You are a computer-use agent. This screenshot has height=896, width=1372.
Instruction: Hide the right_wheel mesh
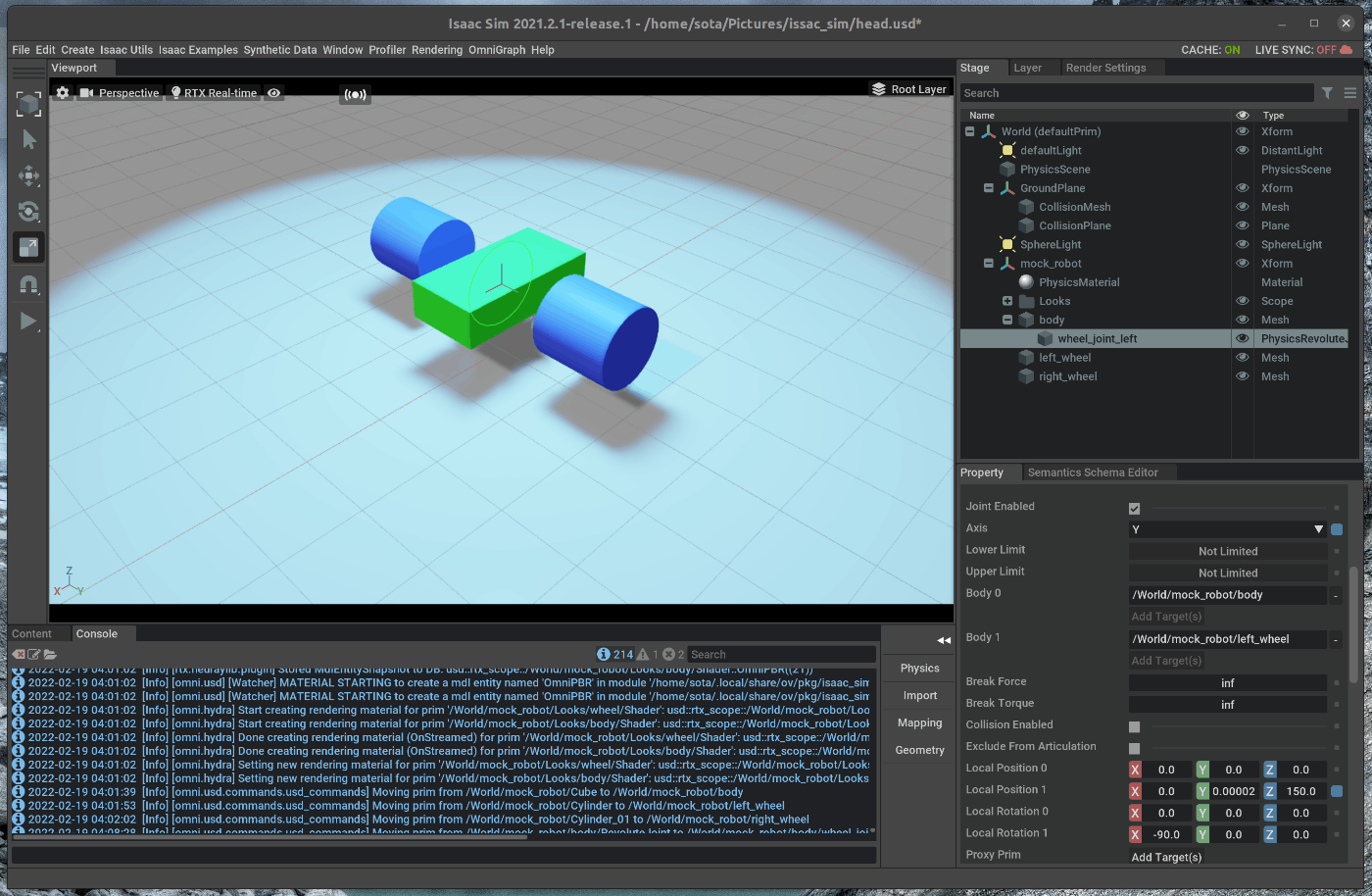click(x=1243, y=376)
